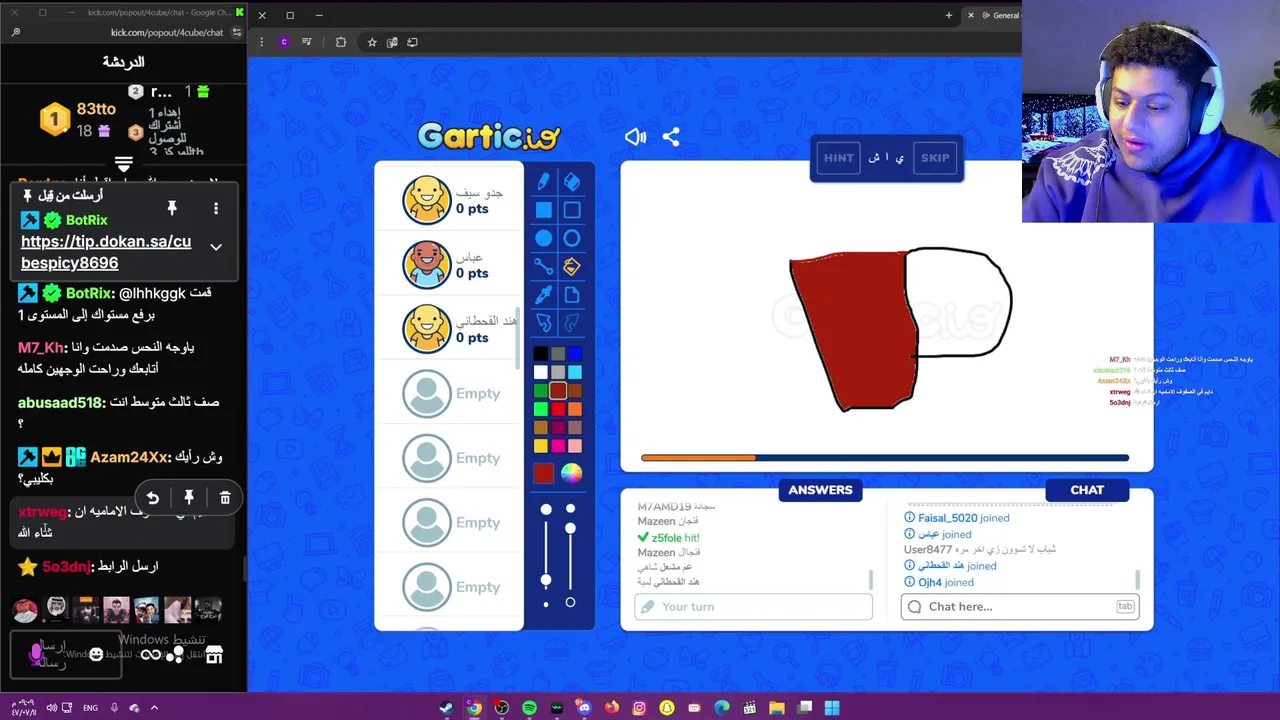Select the pencil drawing tool
1280x720 pixels.
coord(543,182)
